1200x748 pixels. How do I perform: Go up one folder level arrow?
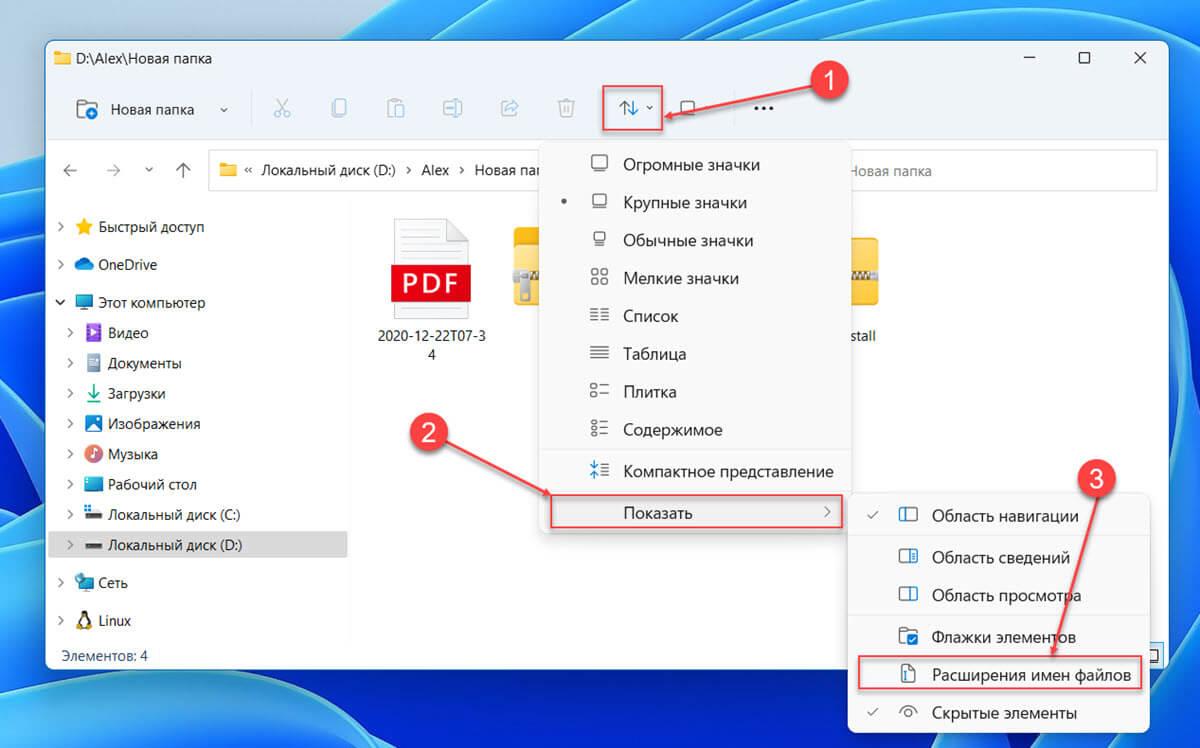(183, 171)
